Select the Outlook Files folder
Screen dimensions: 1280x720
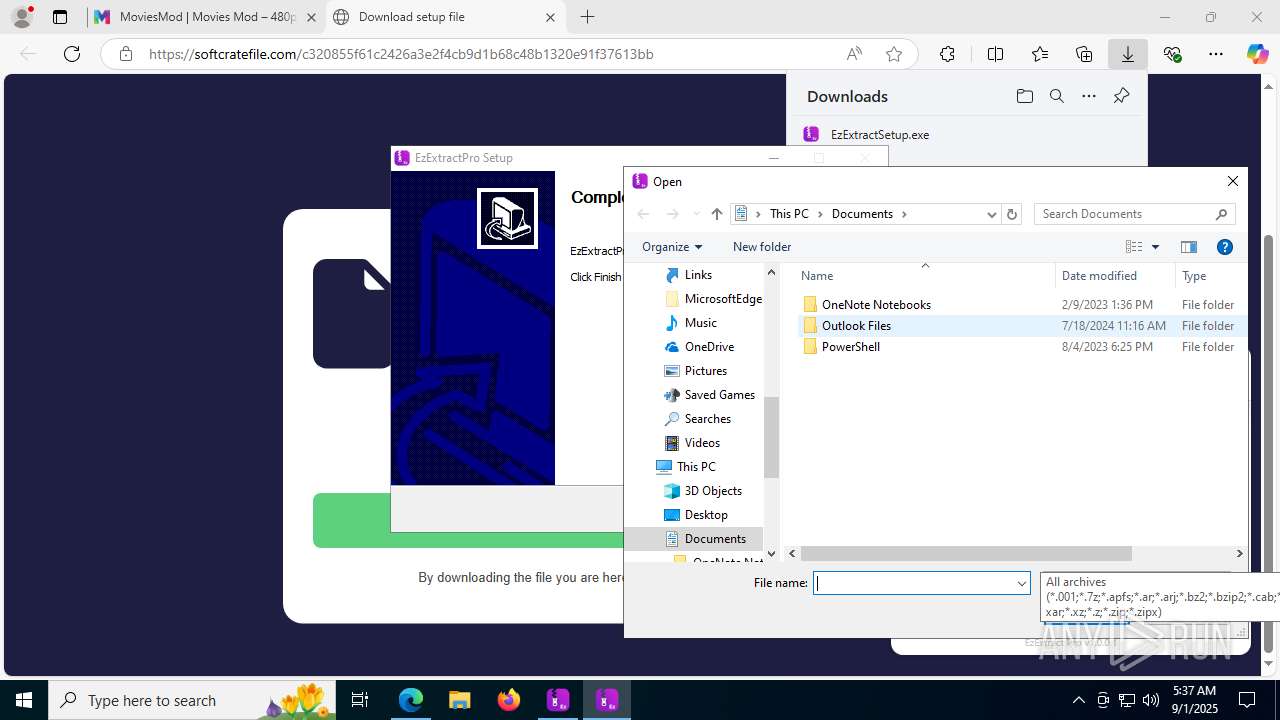(x=856, y=326)
